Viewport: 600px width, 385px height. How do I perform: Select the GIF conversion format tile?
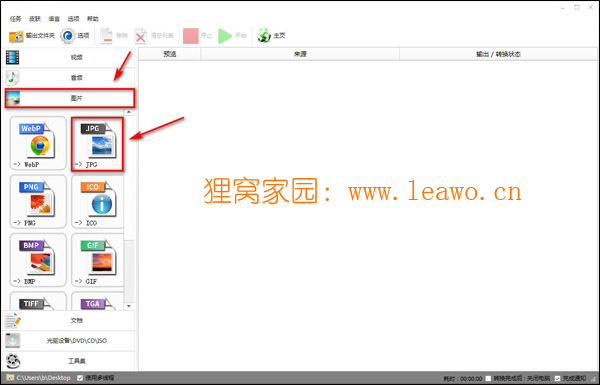[97, 260]
